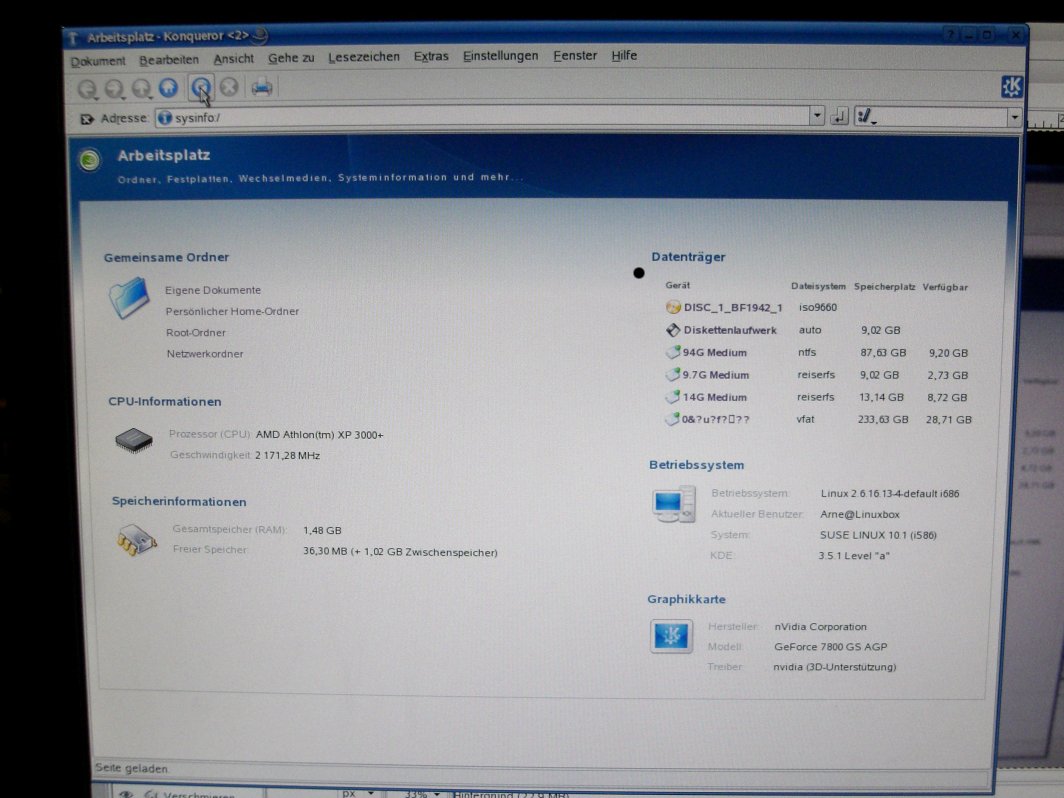Click the Arne@Linuxbox user text

[x=860, y=514]
